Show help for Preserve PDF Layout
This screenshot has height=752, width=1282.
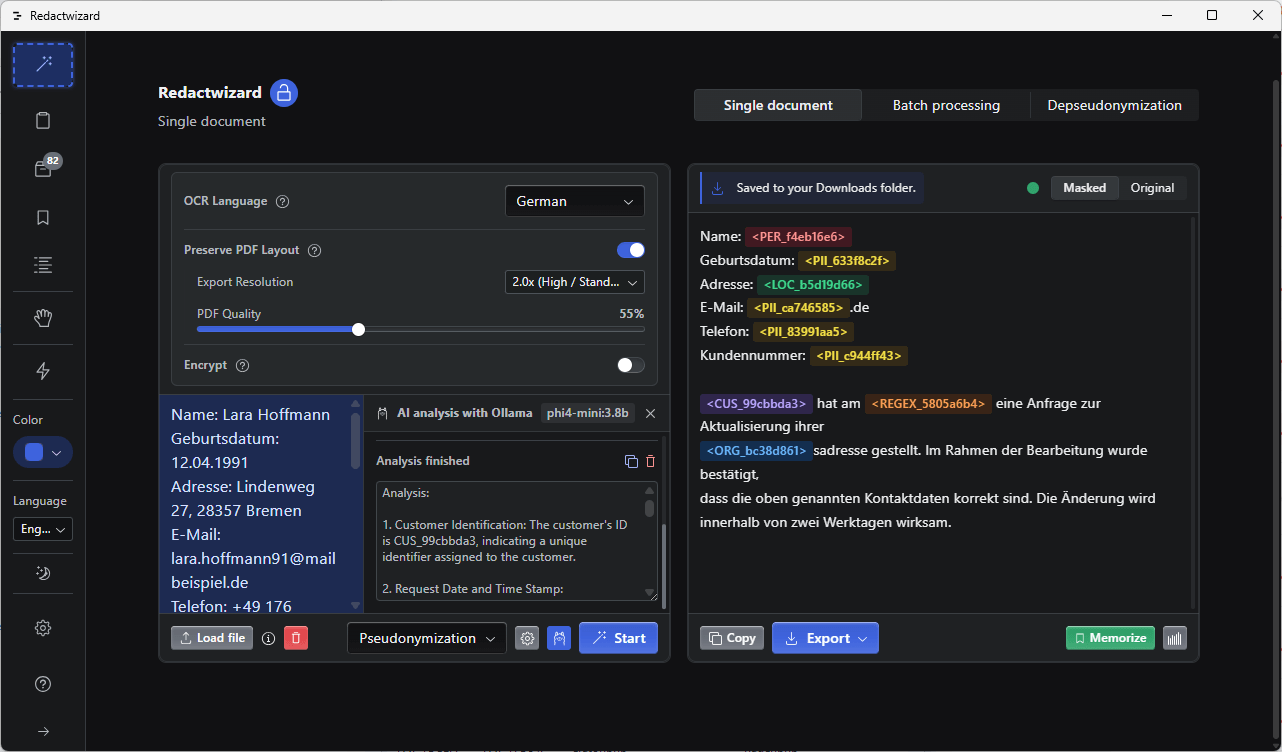click(x=314, y=251)
